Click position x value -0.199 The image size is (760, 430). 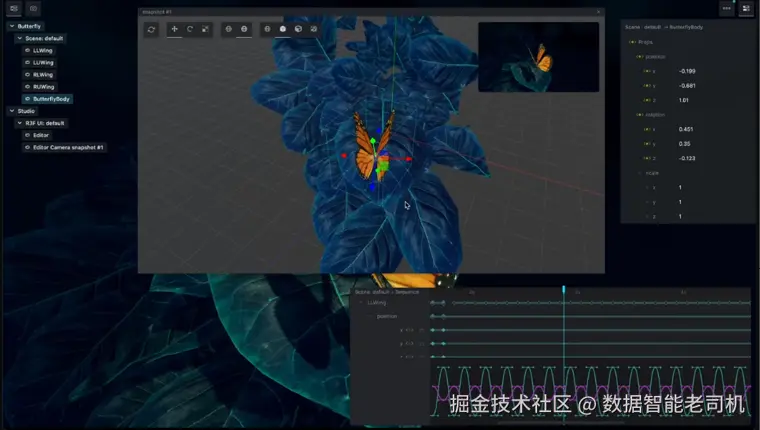click(x=687, y=71)
